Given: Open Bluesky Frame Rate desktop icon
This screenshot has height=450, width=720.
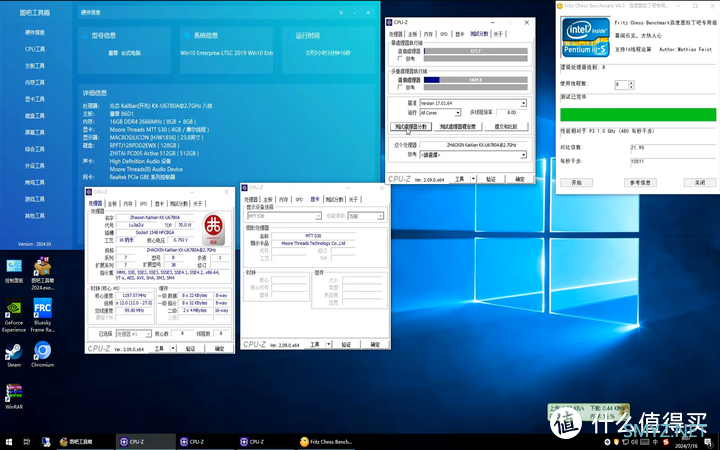Looking at the screenshot, I should point(42,316).
